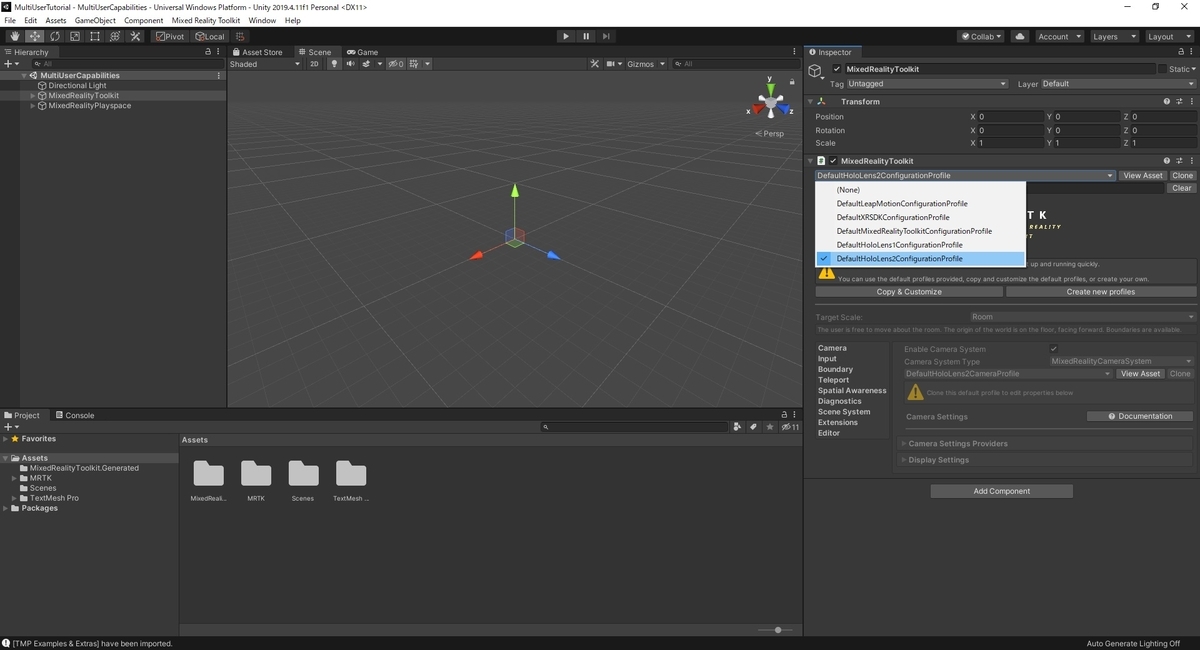Viewport: 1200px width, 650px height.
Task: Open the Account dropdown
Action: point(1058,36)
